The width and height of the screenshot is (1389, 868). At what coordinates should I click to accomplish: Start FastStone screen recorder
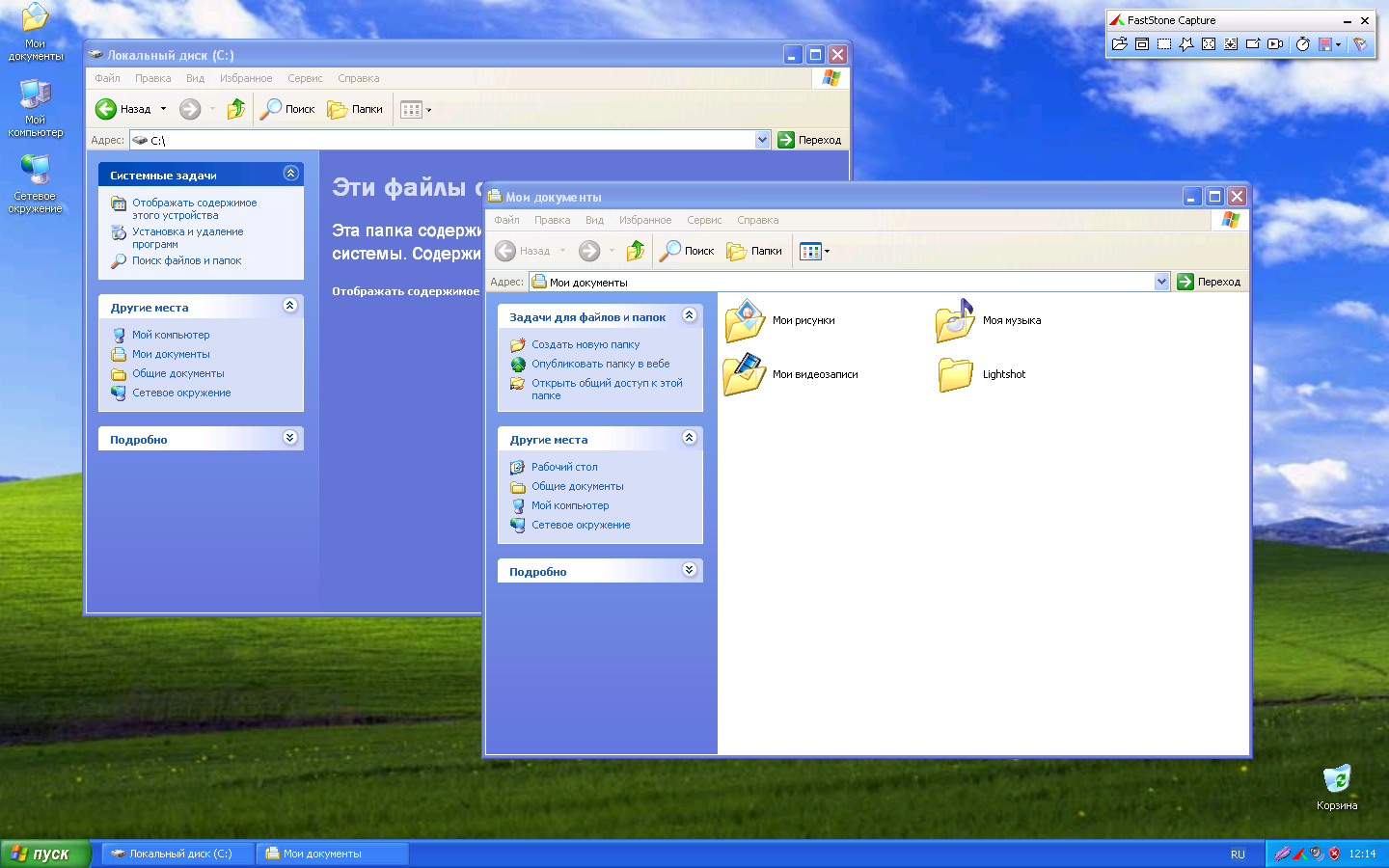tap(1275, 44)
